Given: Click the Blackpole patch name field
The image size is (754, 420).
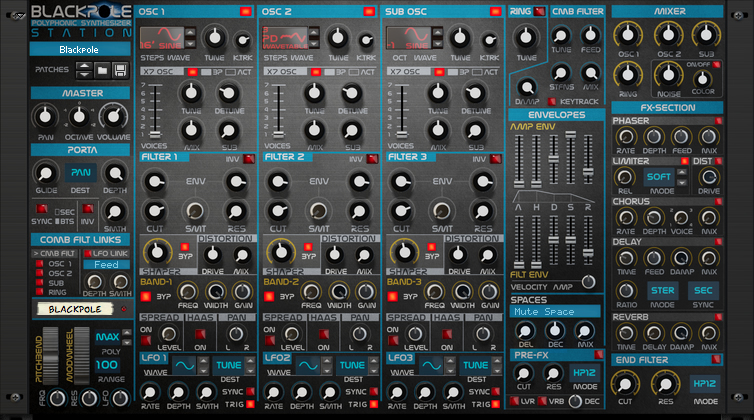Looking at the screenshot, I should coord(79,50).
